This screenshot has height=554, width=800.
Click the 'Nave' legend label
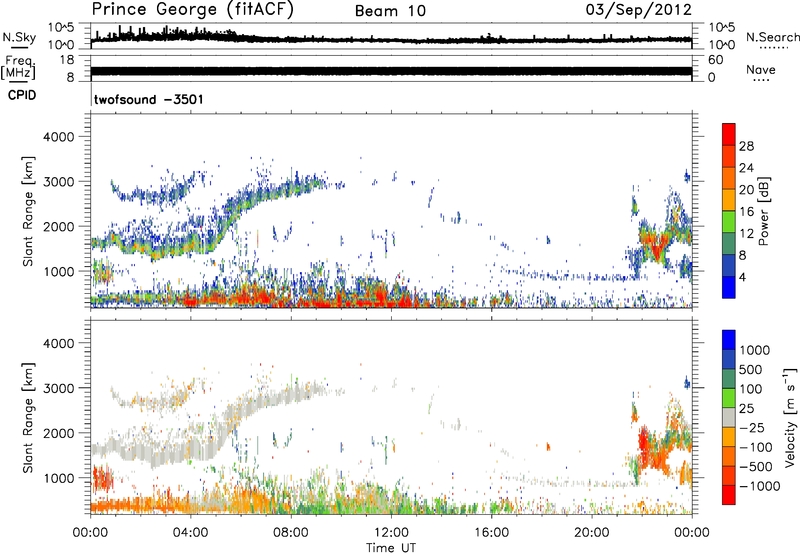pyautogui.click(x=760, y=69)
